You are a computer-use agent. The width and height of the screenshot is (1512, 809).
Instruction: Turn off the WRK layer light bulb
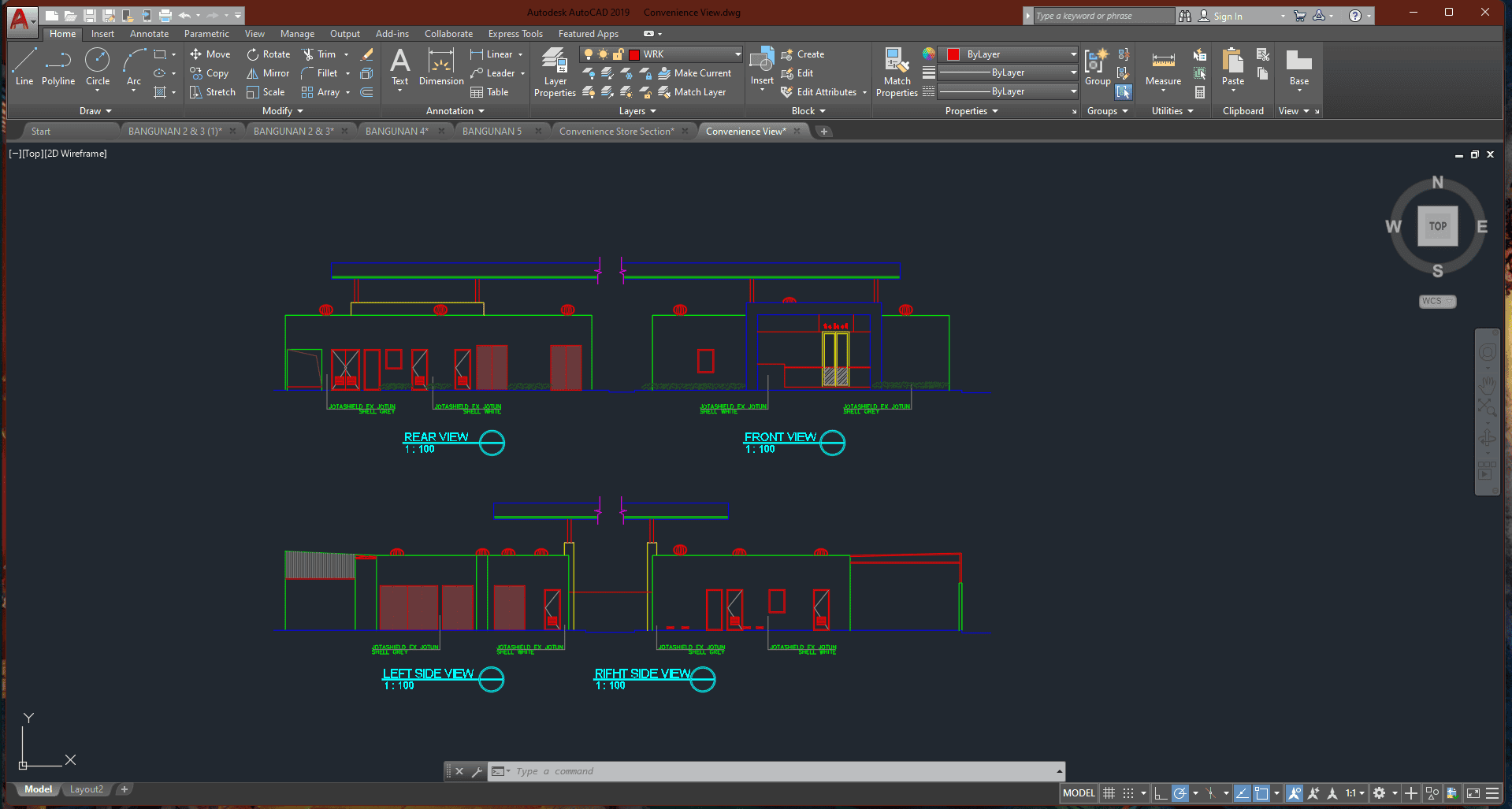[x=588, y=54]
